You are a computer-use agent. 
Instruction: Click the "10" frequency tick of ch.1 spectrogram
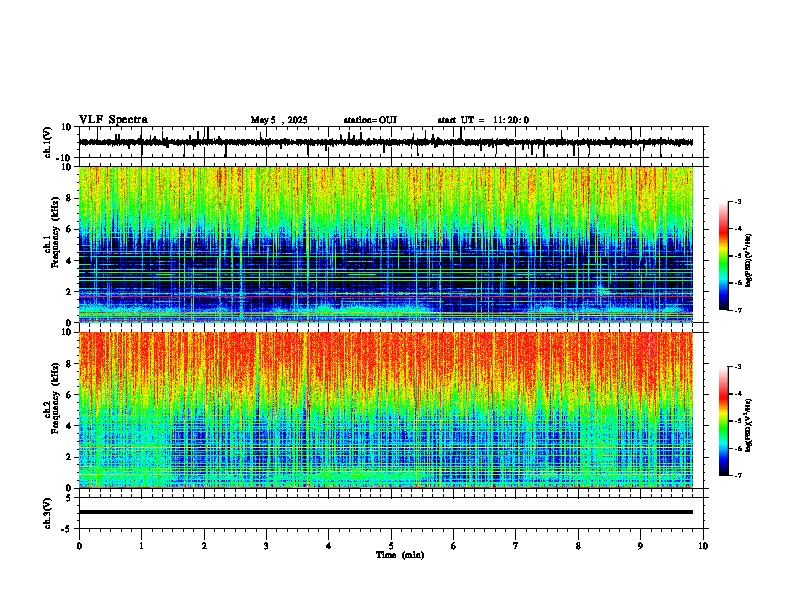tap(67, 167)
